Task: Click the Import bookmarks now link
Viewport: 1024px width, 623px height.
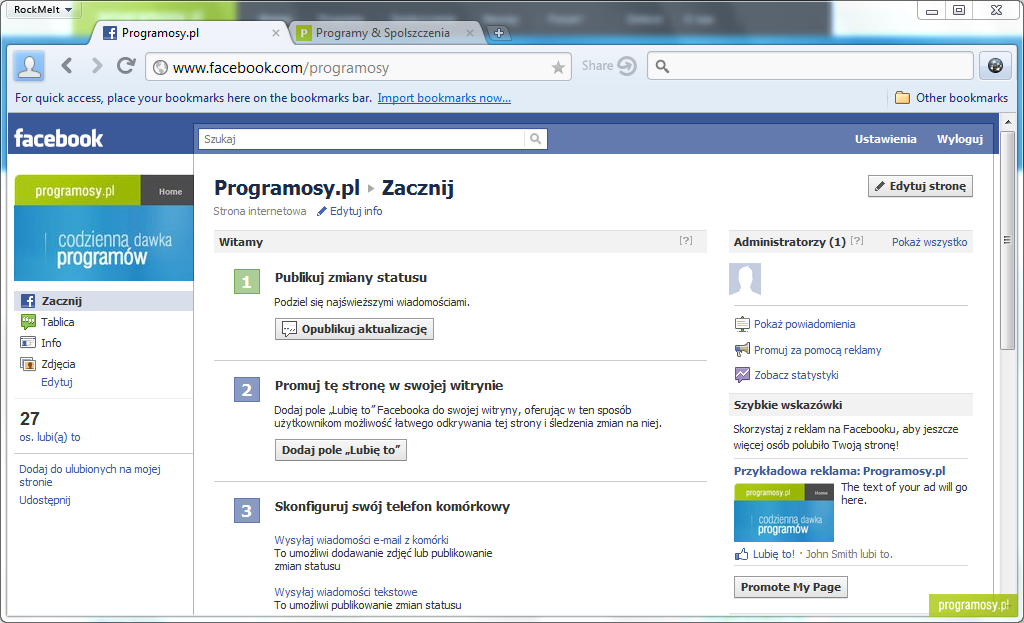Action: (444, 98)
